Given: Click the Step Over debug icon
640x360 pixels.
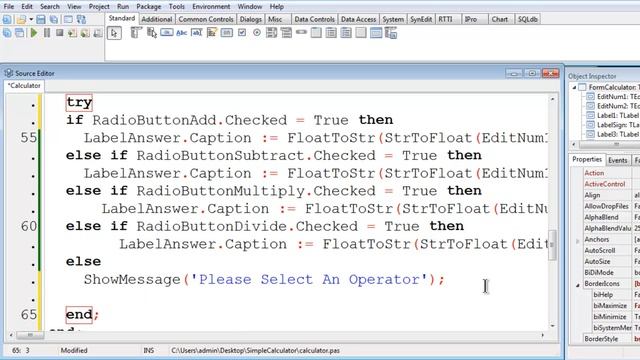Looking at the screenshot, I should pos(85,33).
